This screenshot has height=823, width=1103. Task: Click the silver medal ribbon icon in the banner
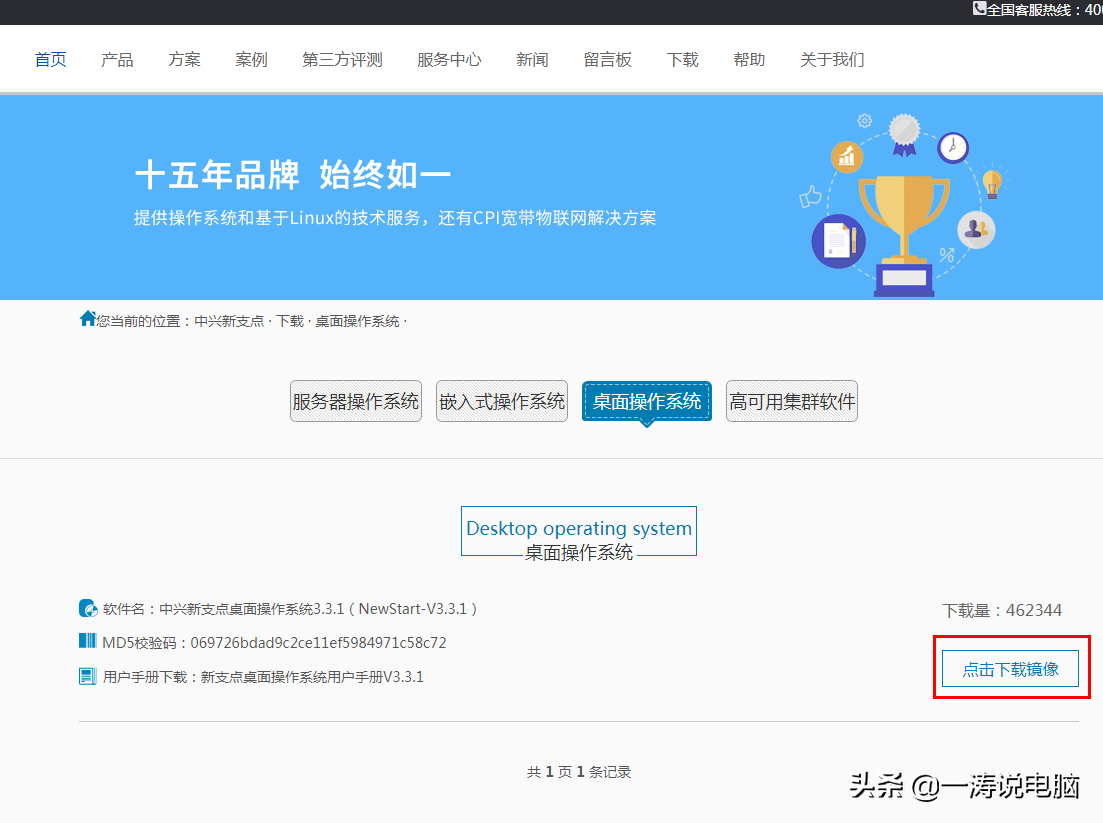(x=905, y=135)
